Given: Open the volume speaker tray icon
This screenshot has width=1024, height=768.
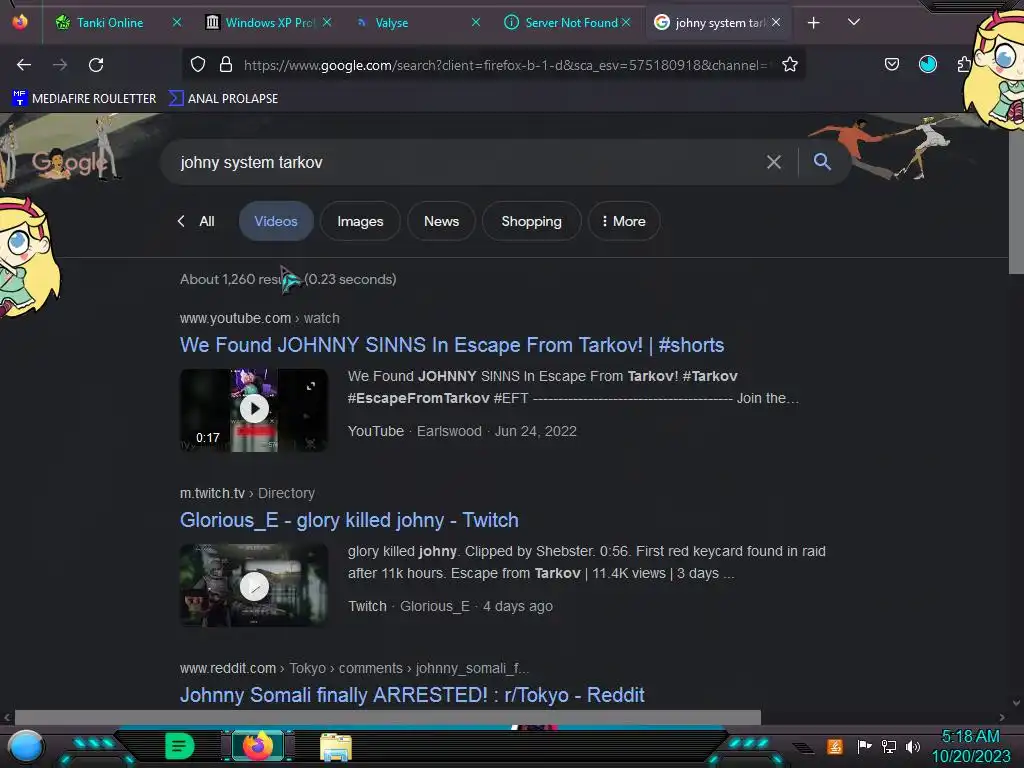Looking at the screenshot, I should (912, 746).
